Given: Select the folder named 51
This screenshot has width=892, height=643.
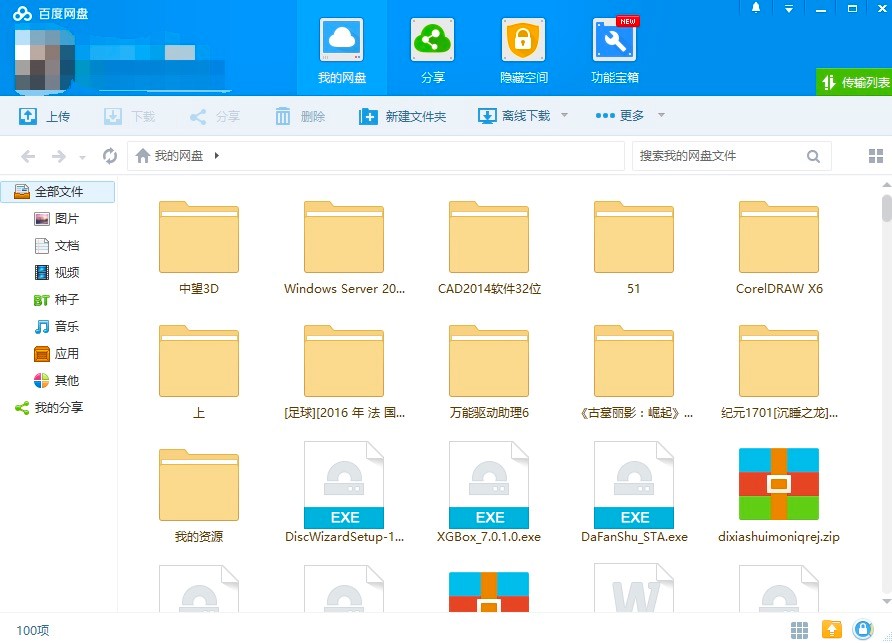Looking at the screenshot, I should coord(634,248).
